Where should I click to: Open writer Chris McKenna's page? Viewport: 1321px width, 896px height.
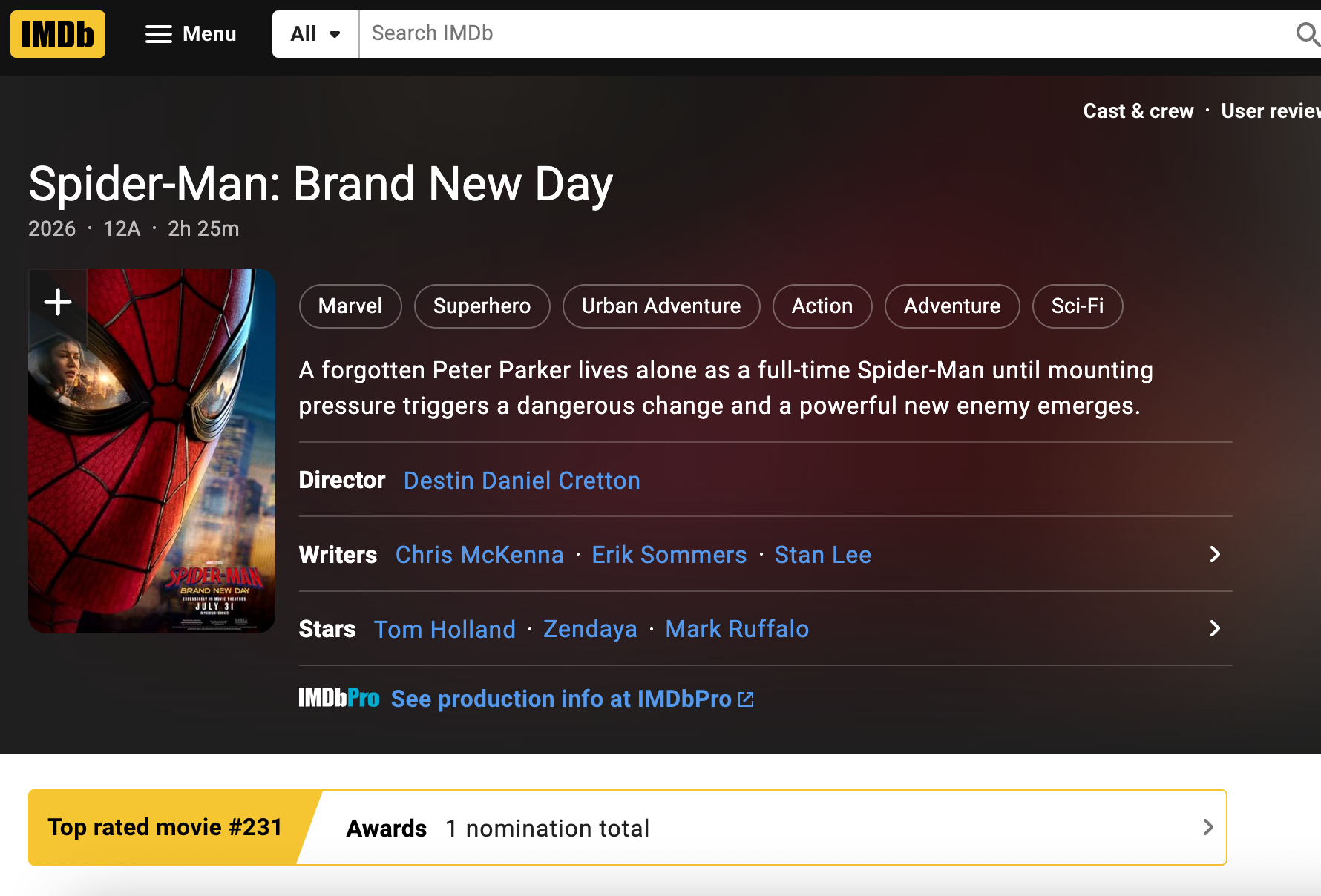(479, 555)
